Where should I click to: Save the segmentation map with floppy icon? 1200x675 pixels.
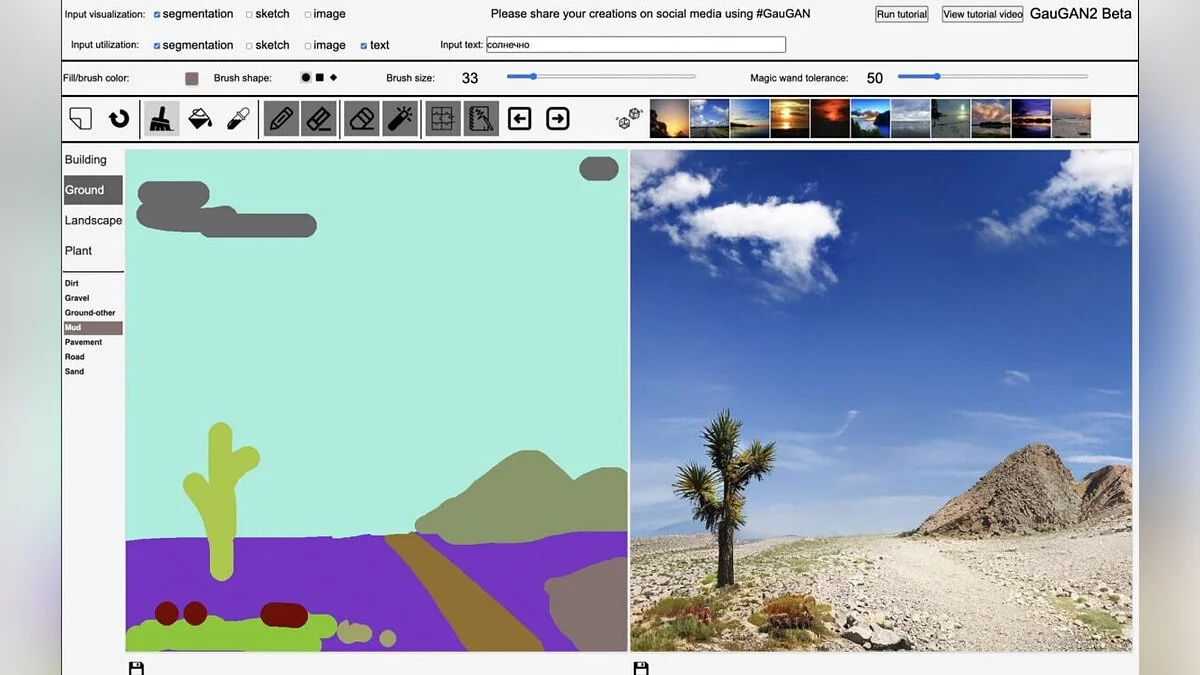tap(137, 668)
